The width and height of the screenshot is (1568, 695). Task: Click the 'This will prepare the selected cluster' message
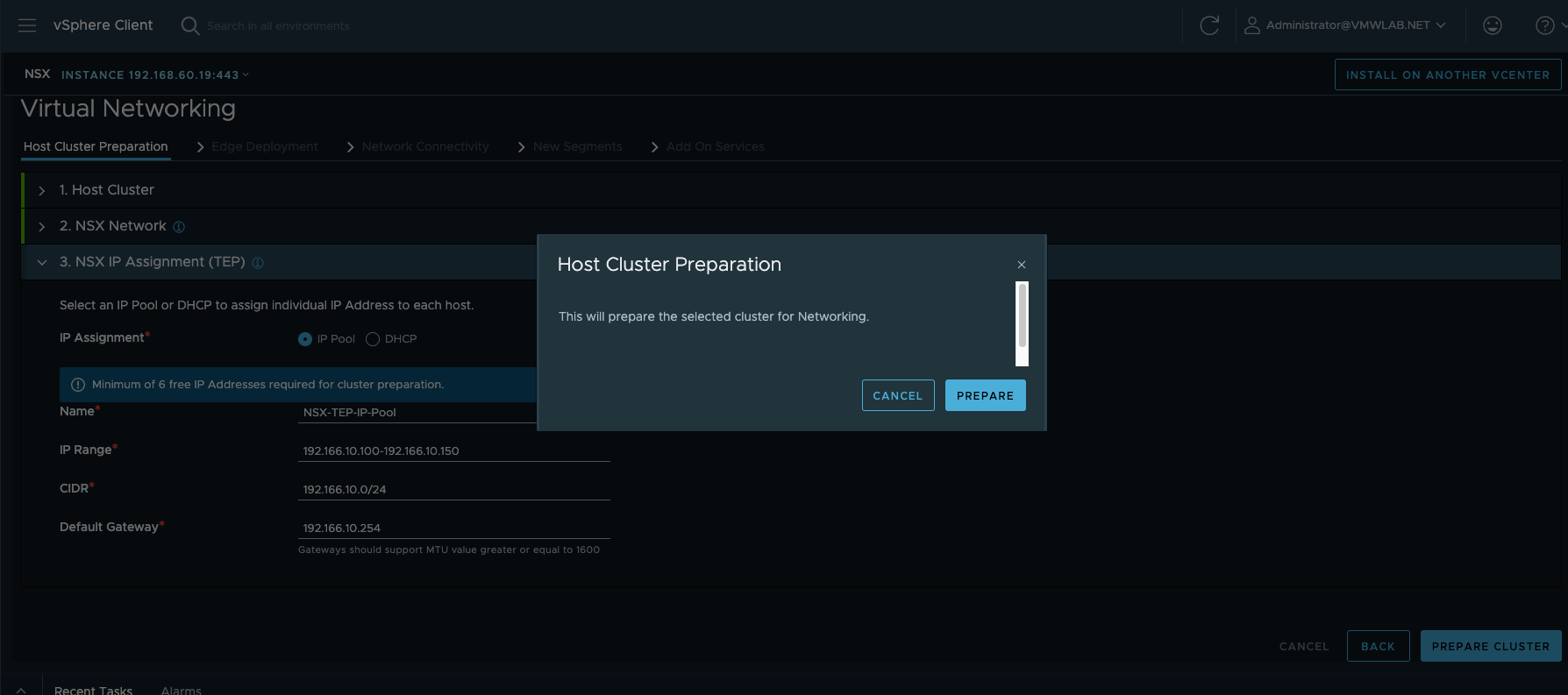(714, 316)
